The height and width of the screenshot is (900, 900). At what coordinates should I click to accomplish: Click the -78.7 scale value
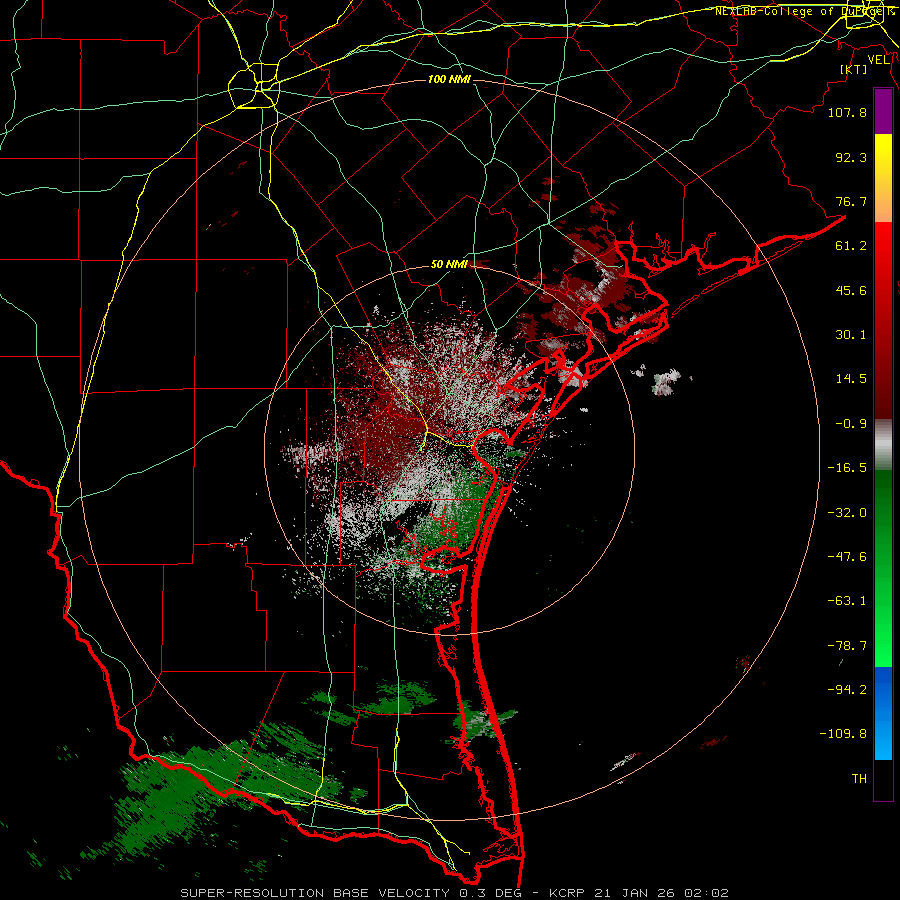[847, 646]
